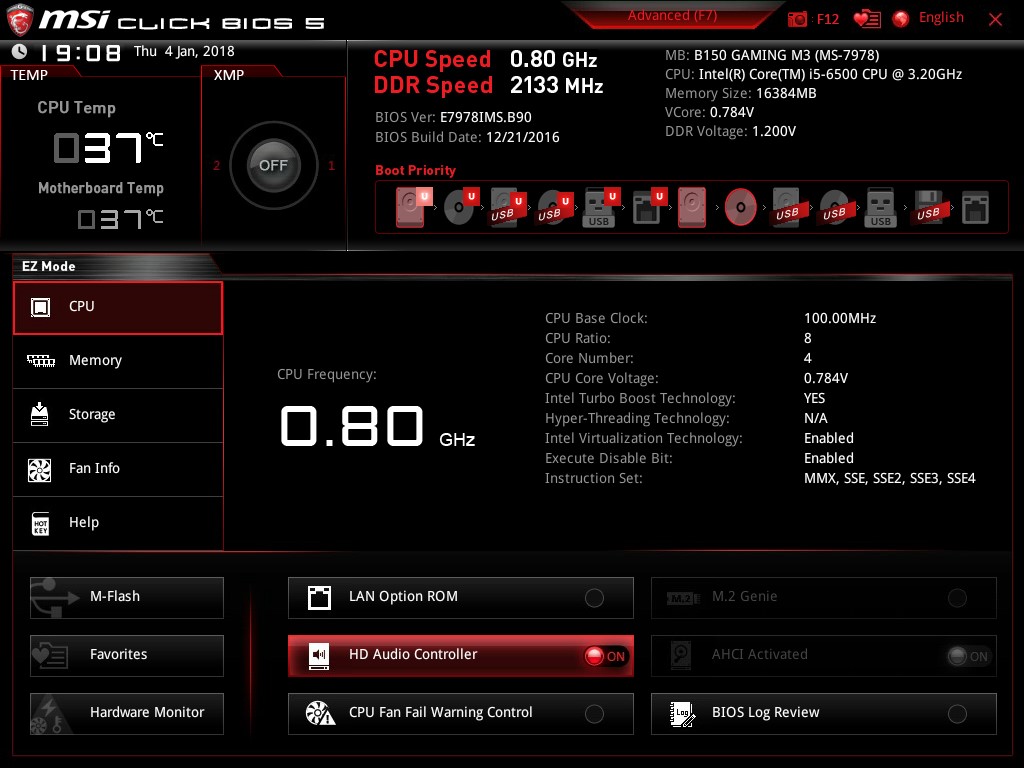1024x768 pixels.
Task: Select the UEFI USB CD/DVD boot icon
Action: point(554,207)
